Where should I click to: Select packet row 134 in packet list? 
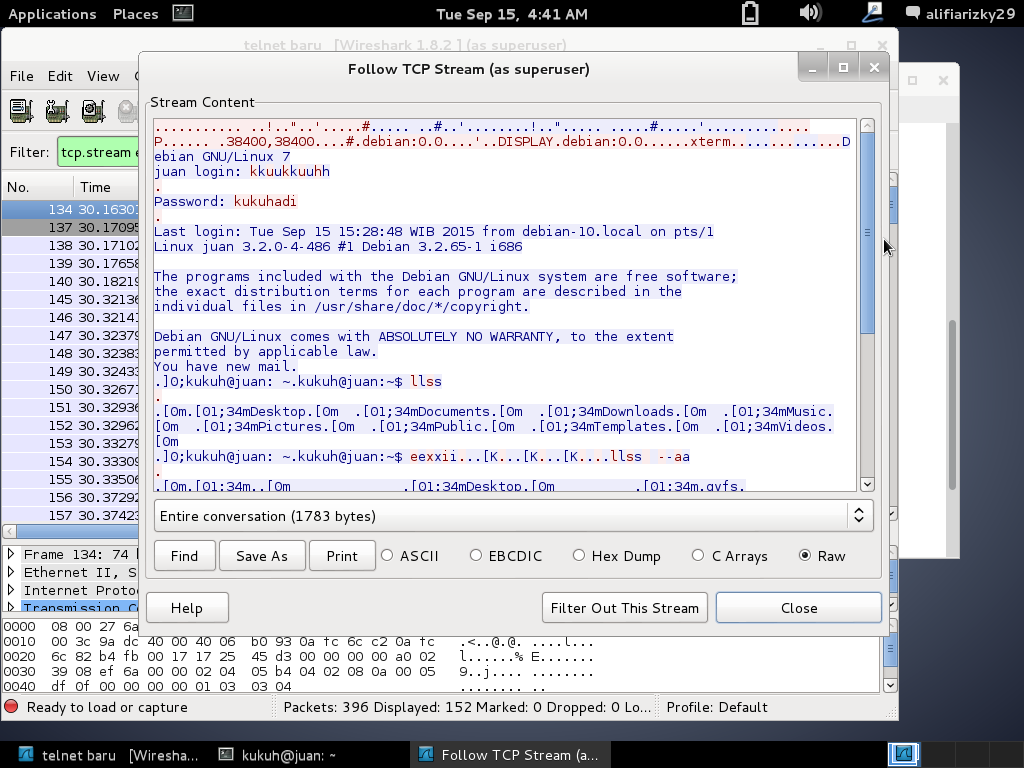71,209
